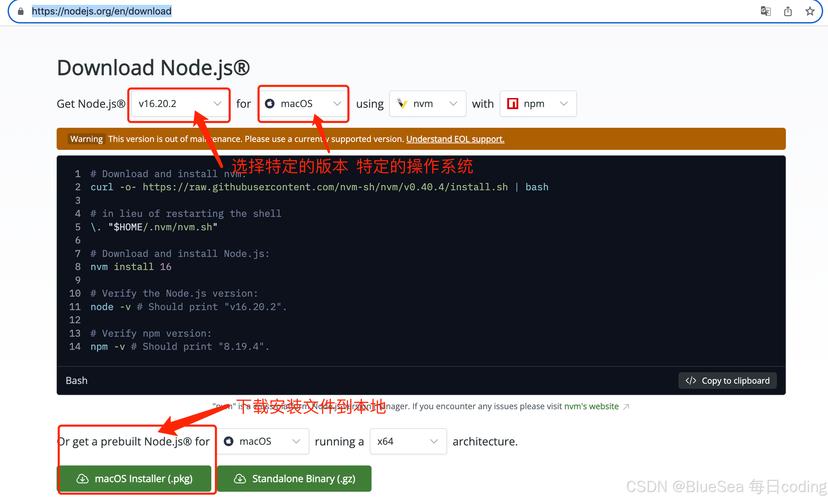This screenshot has width=828, height=500.
Task: Click the external arrow next to nvm's website
Action: coord(626,407)
